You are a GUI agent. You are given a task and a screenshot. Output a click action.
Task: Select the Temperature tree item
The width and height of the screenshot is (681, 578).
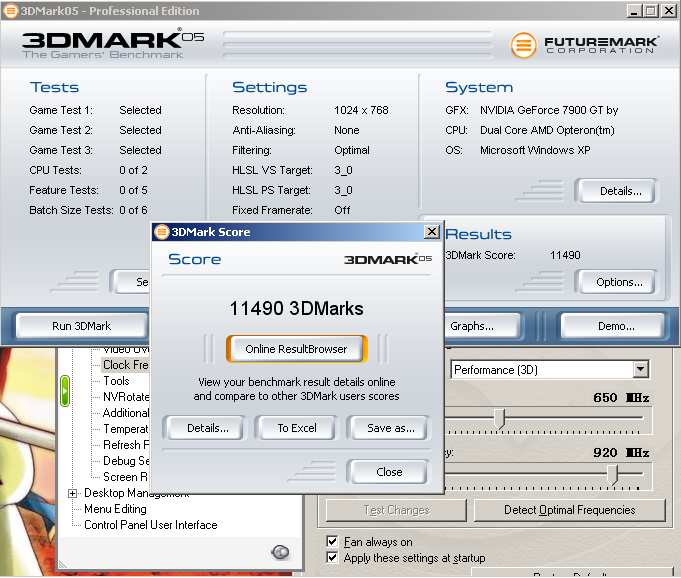click(x=126, y=429)
